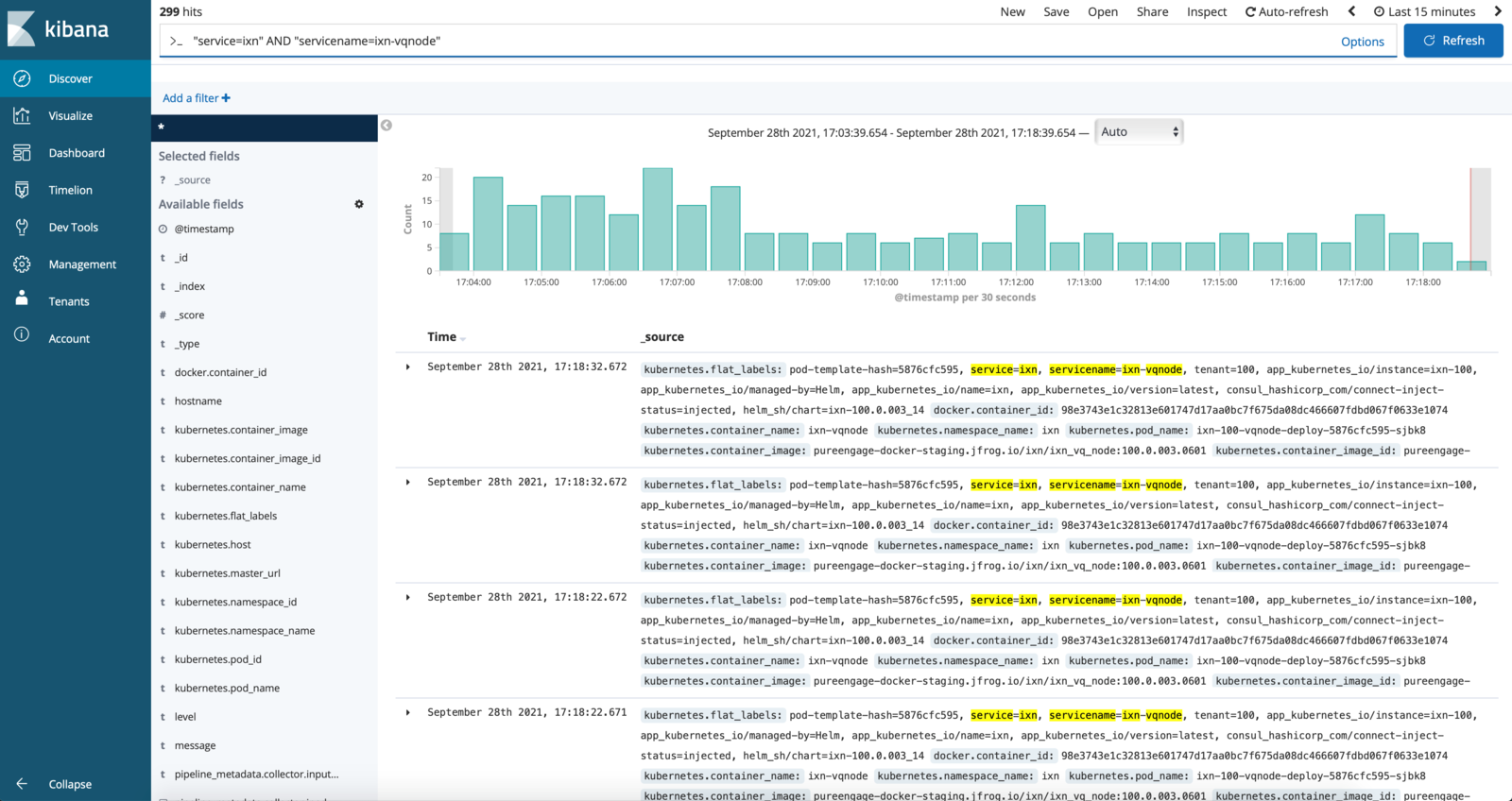Step time range forward

(1498, 11)
